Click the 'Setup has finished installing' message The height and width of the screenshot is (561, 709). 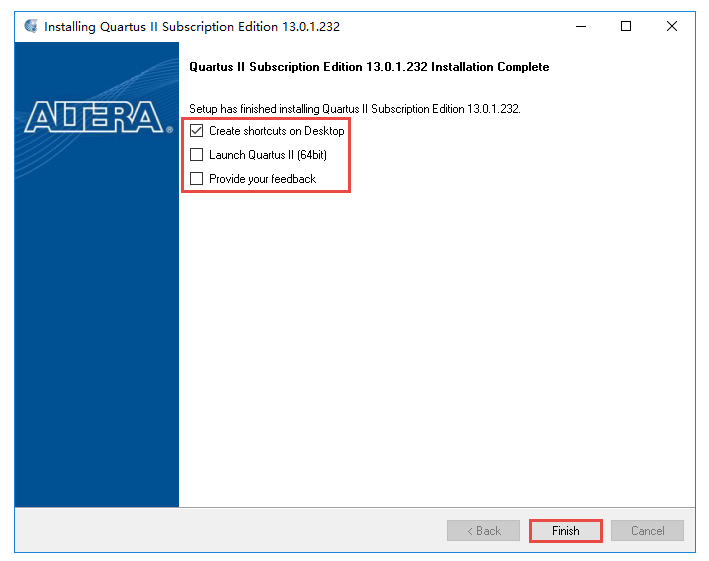point(354,109)
